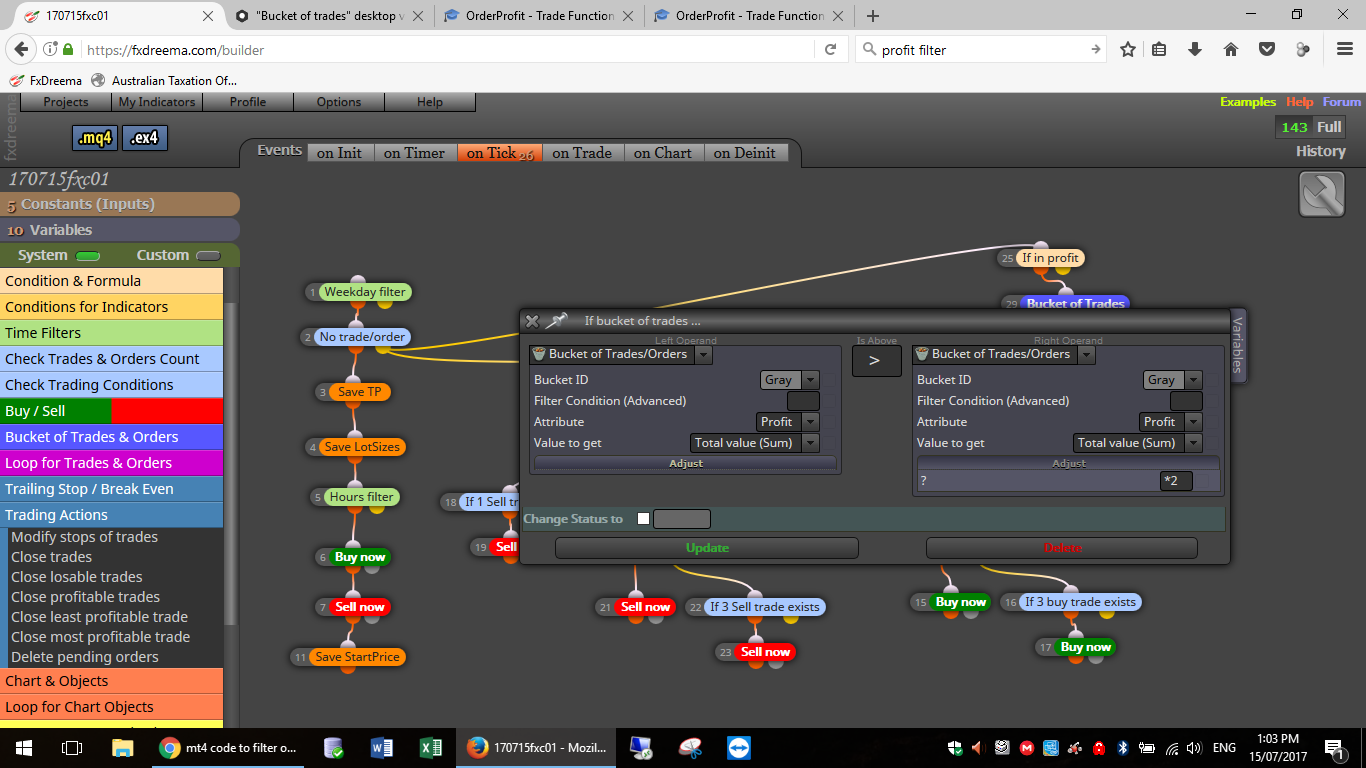Open Windows Start menu
The image size is (1366, 768).
click(24, 747)
